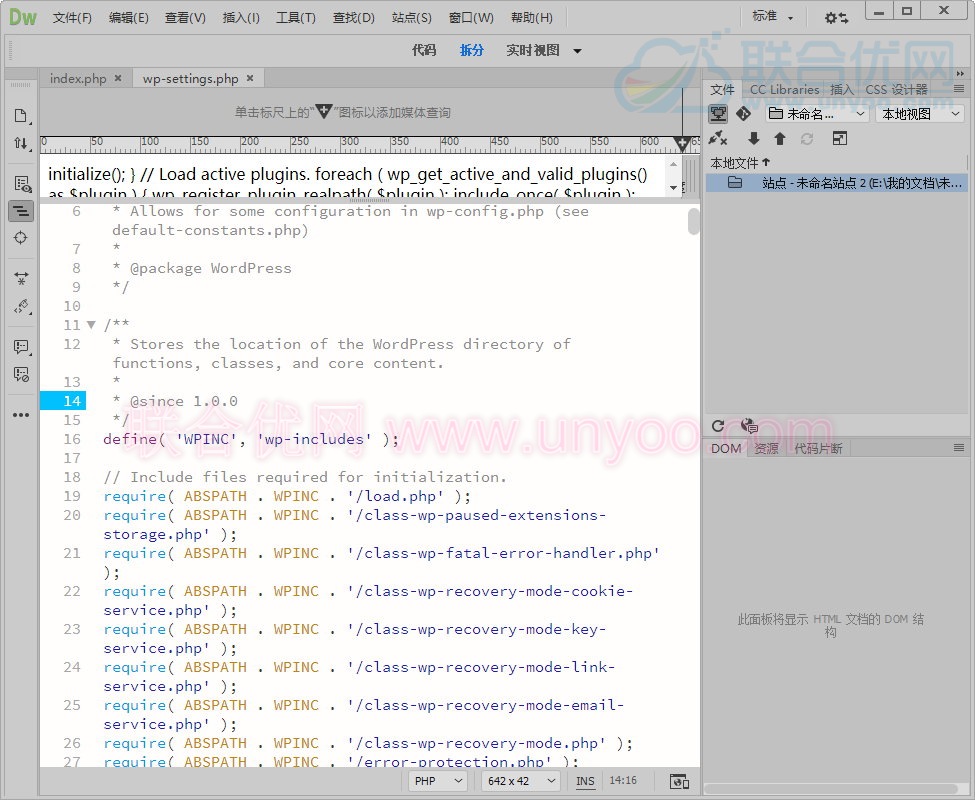Click the apply comment speech icon
The image size is (975, 800).
21,347
